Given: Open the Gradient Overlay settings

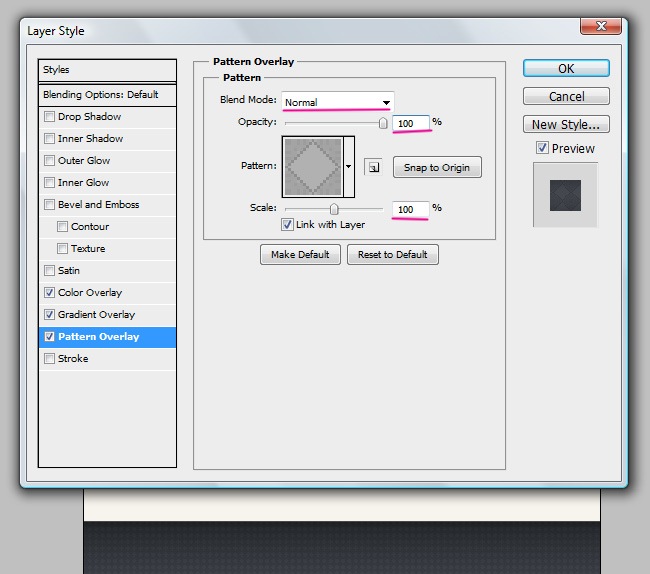Looking at the screenshot, I should 96,315.
